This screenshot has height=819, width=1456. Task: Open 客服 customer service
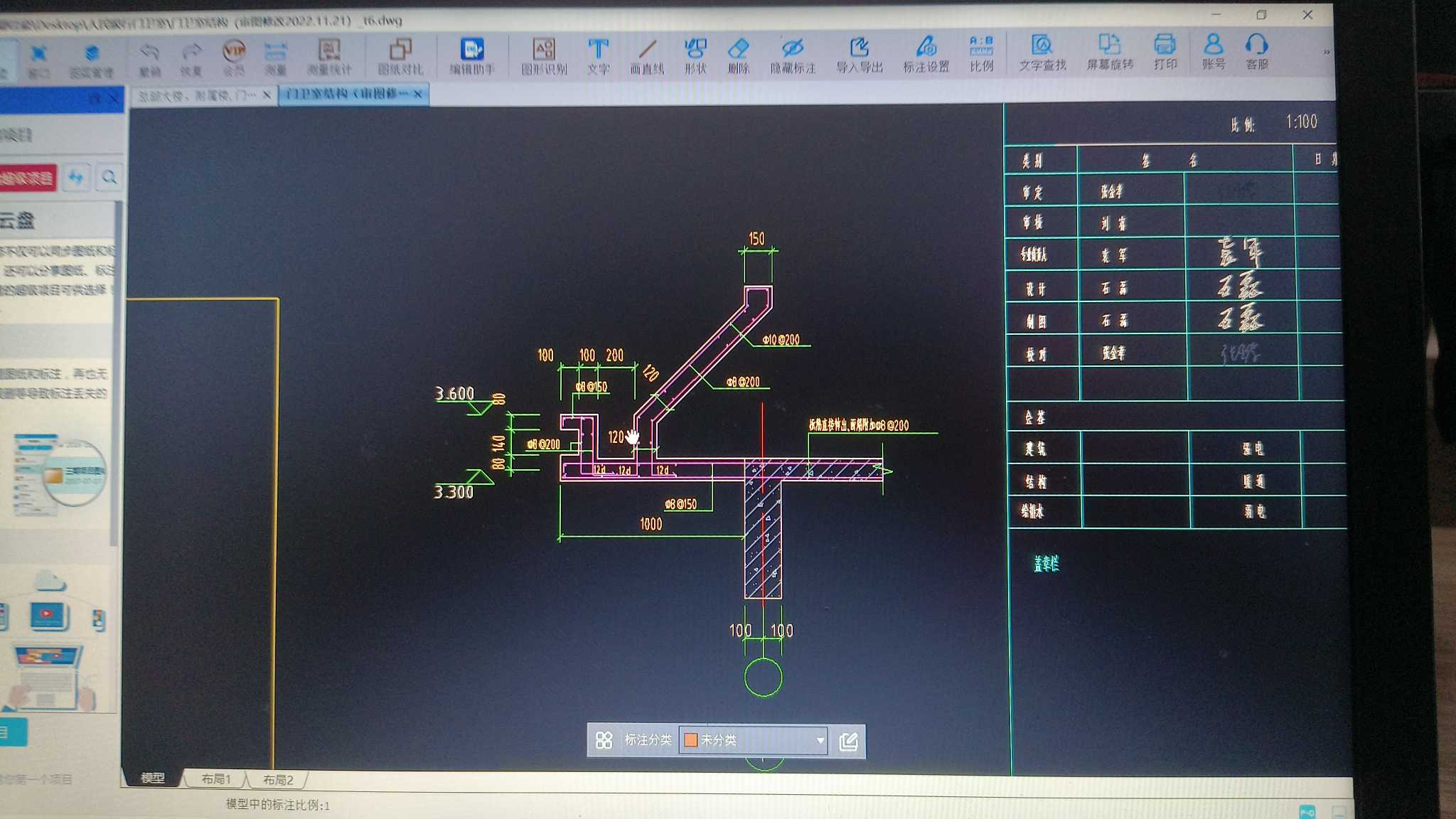[1257, 51]
